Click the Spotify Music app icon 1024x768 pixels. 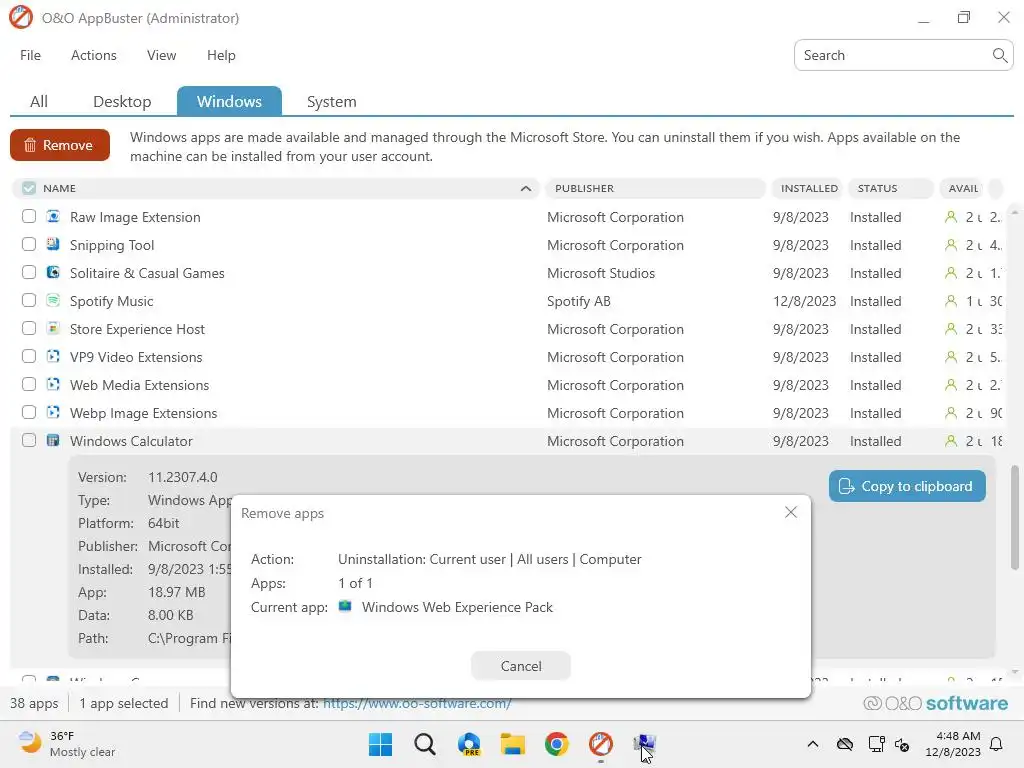click(x=53, y=300)
